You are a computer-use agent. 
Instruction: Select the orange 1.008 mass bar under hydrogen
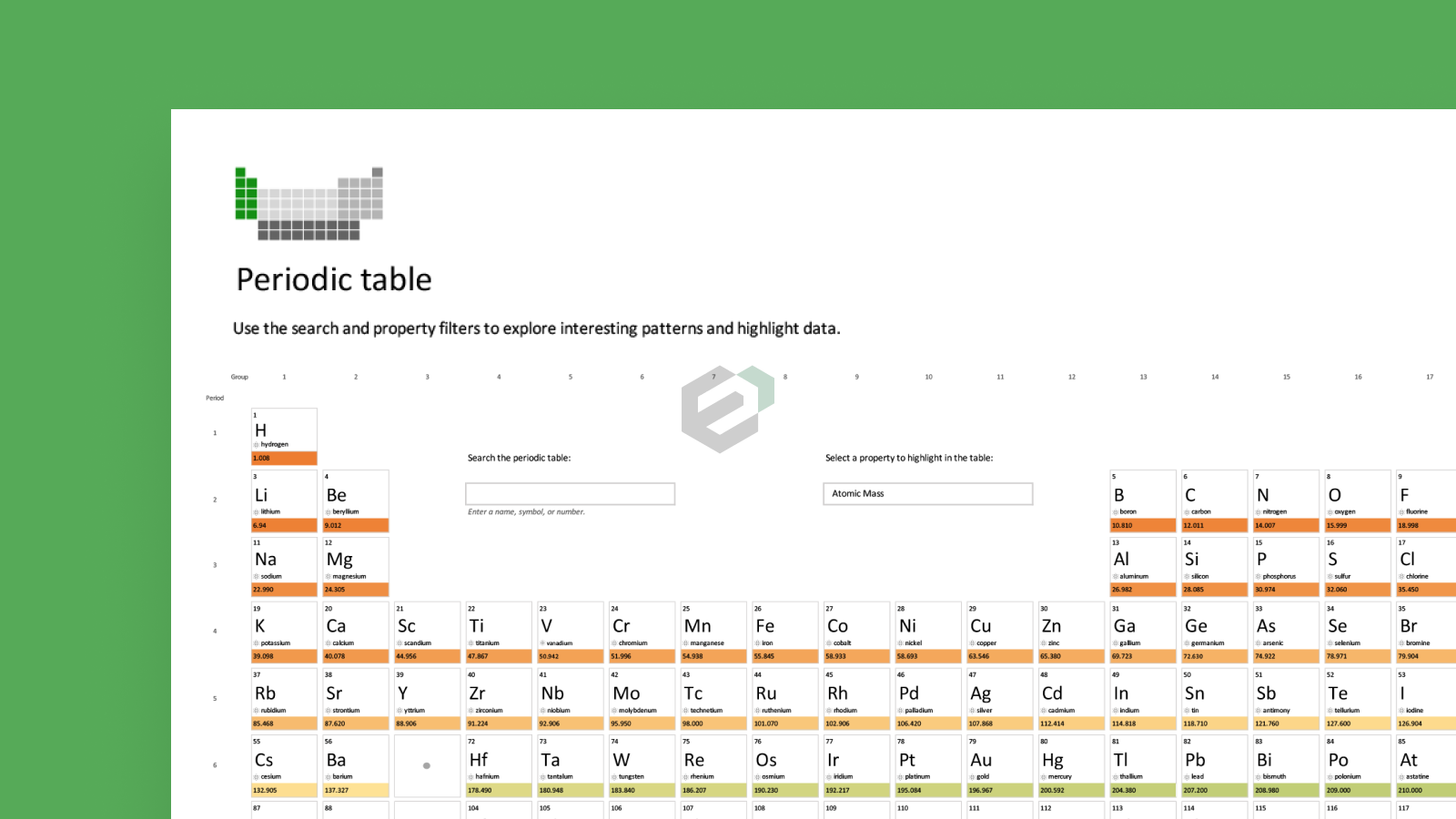[284, 459]
